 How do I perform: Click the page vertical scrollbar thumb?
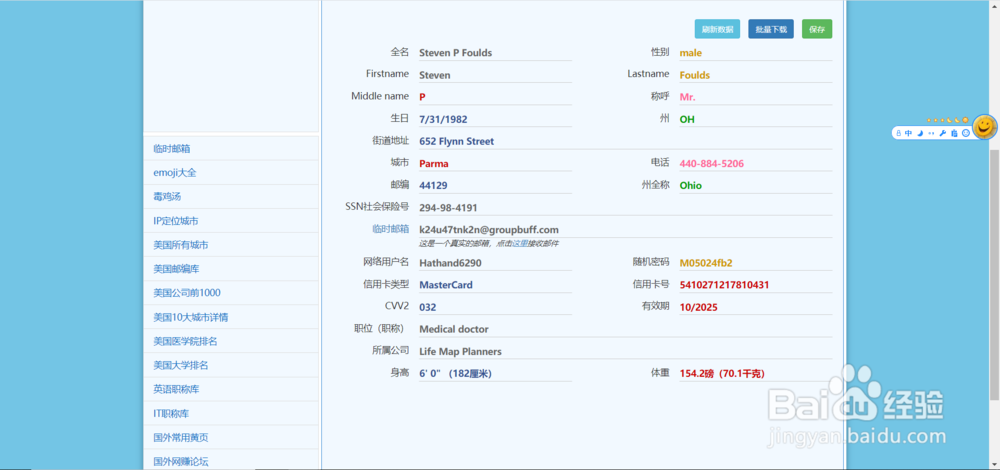[x=994, y=275]
